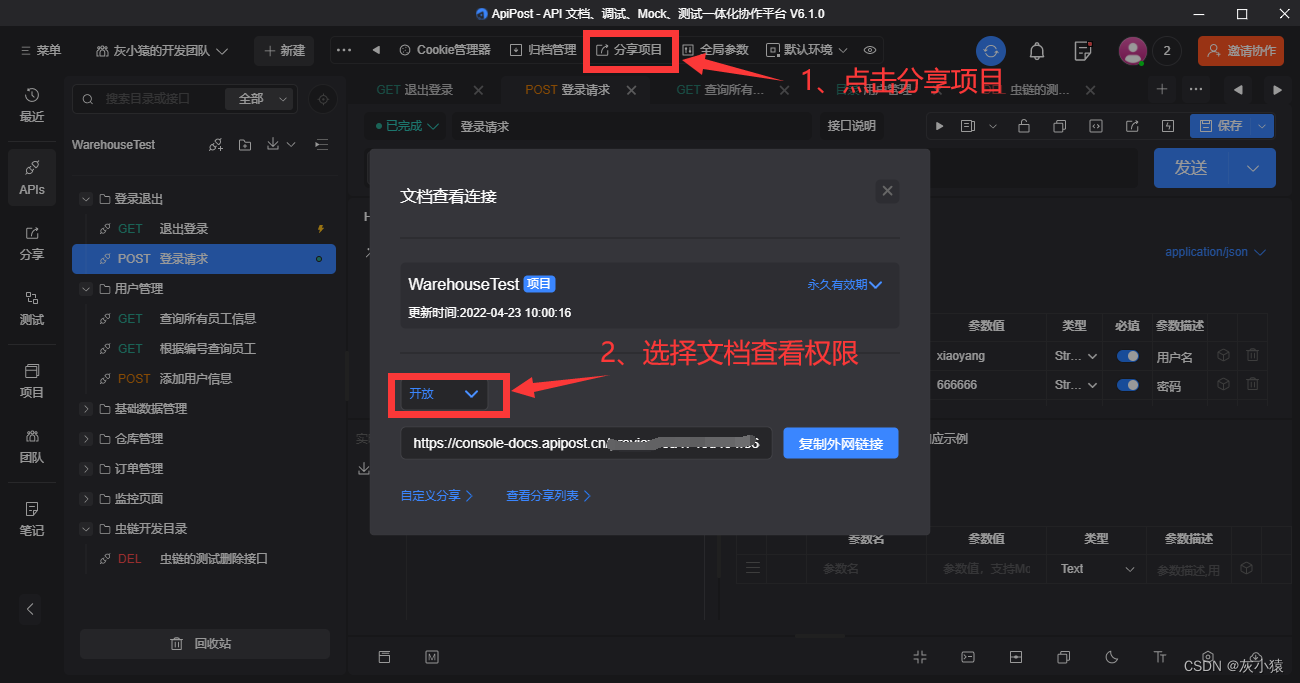
Task: Click the 搜索目录或接口 search field
Action: coord(150,98)
